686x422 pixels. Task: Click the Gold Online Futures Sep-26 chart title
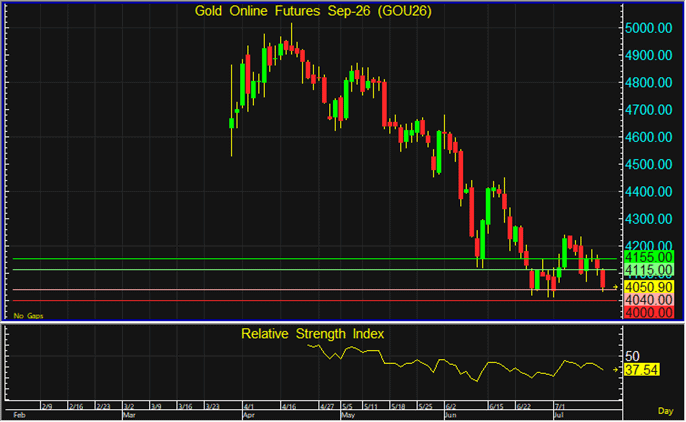[313, 11]
